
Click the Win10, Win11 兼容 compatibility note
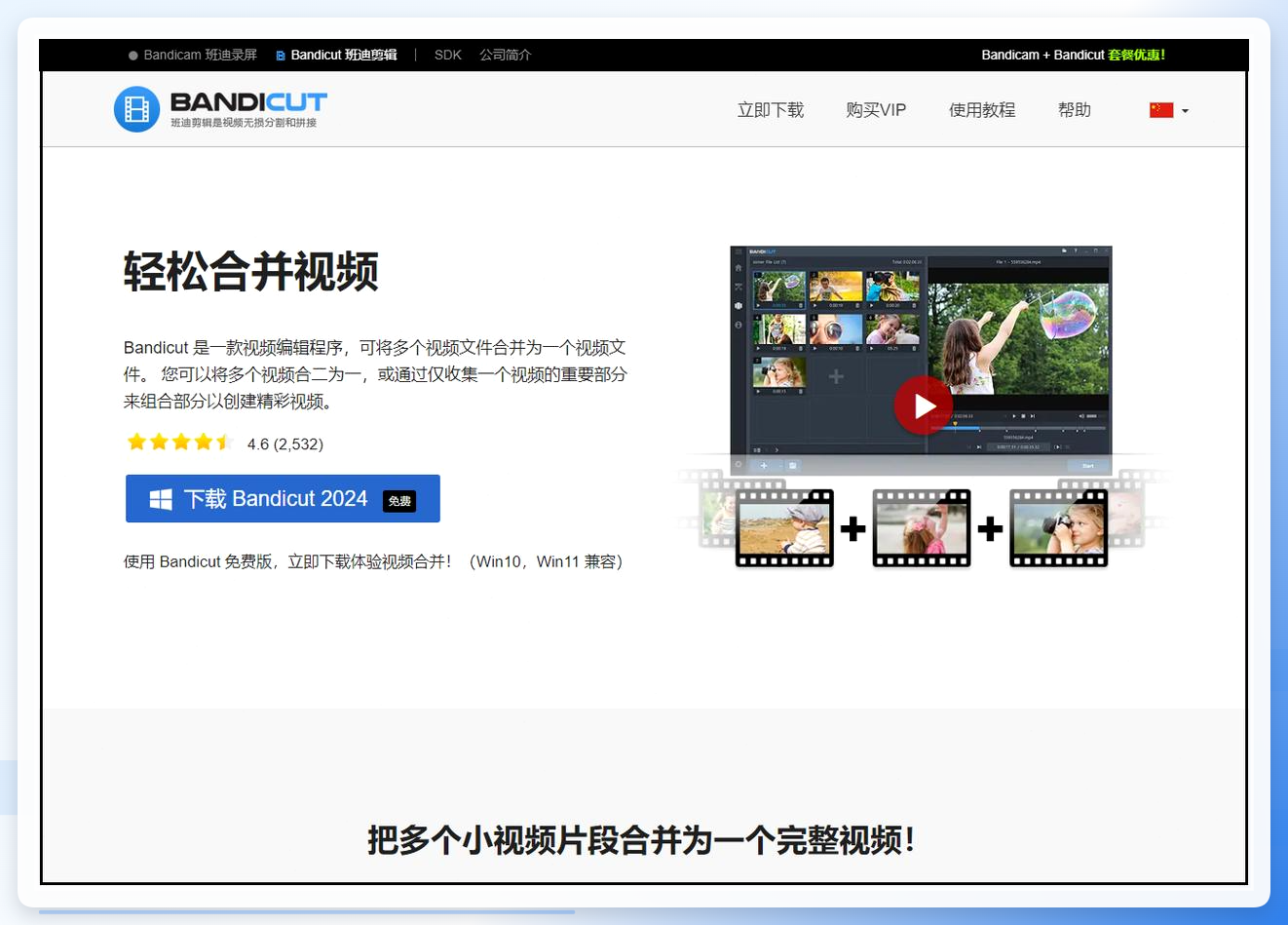(546, 561)
